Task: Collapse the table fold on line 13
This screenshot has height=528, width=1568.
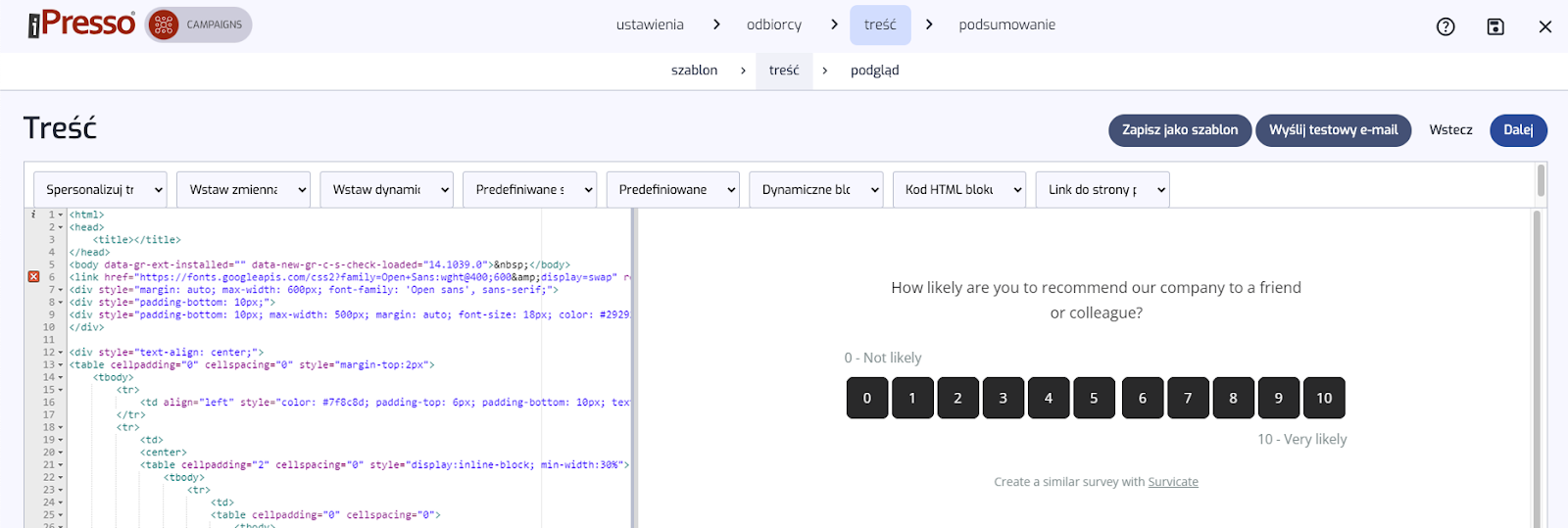Action: click(x=61, y=364)
